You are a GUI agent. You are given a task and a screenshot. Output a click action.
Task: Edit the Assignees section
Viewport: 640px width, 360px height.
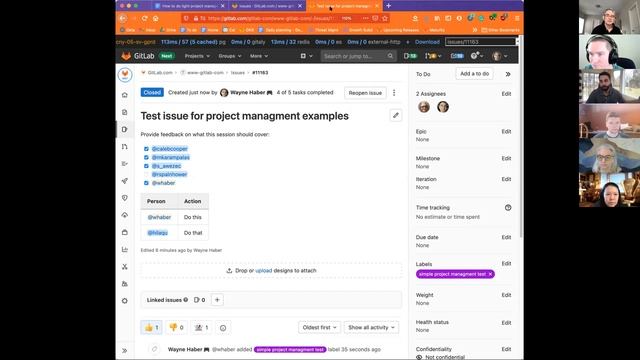tap(506, 94)
